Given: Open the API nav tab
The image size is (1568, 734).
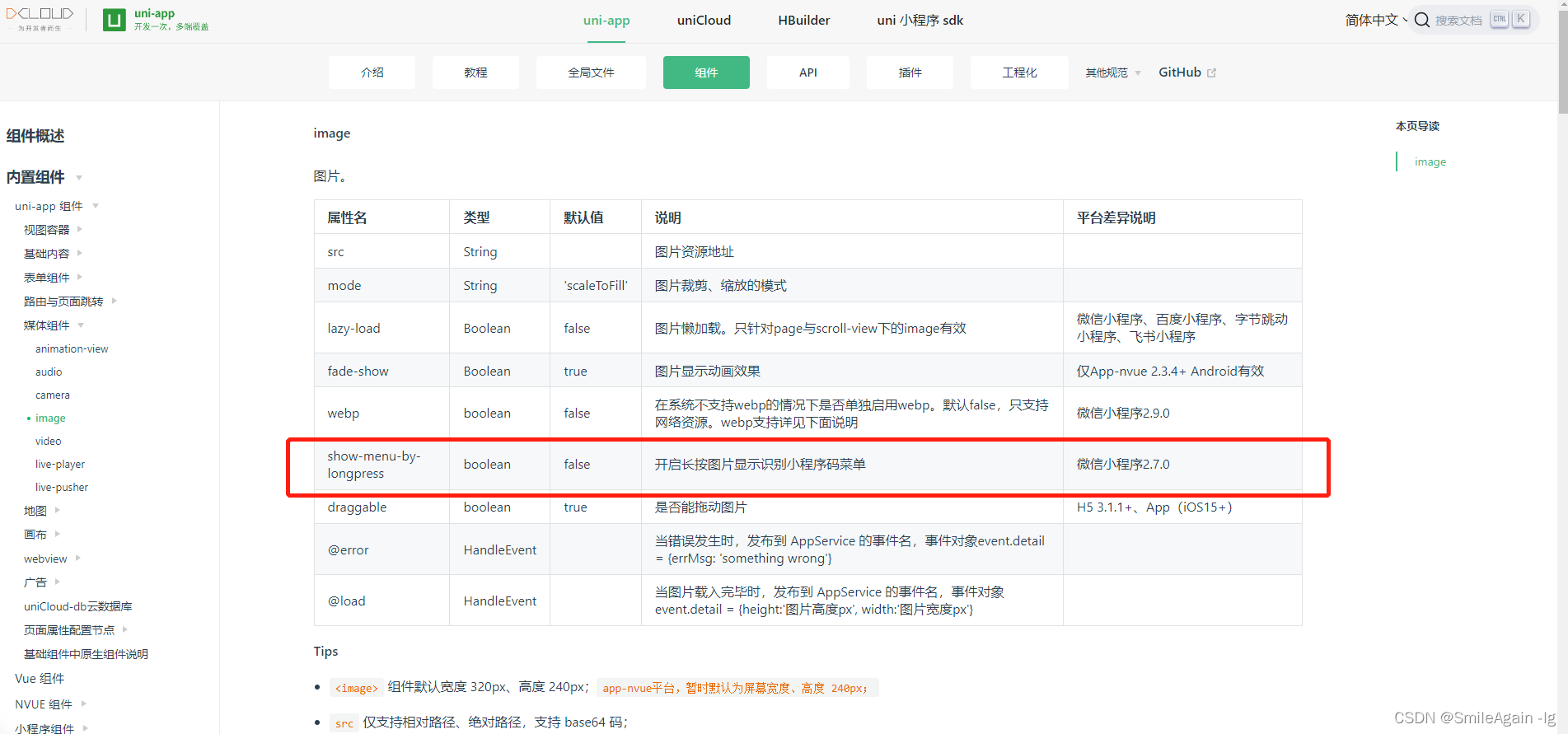Looking at the screenshot, I should [x=808, y=72].
